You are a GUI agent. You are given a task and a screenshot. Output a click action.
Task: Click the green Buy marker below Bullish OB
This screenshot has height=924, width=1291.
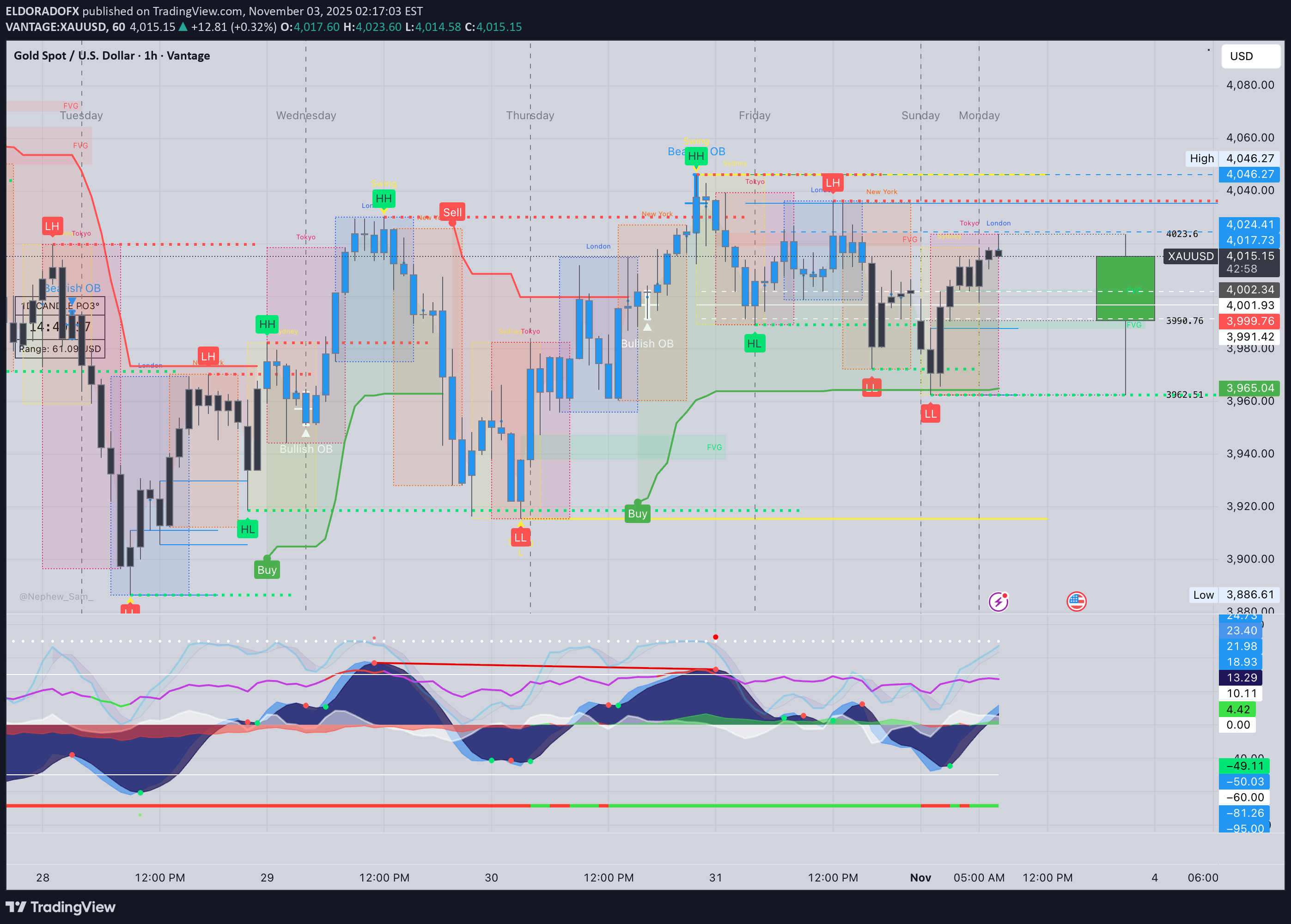pos(637,514)
